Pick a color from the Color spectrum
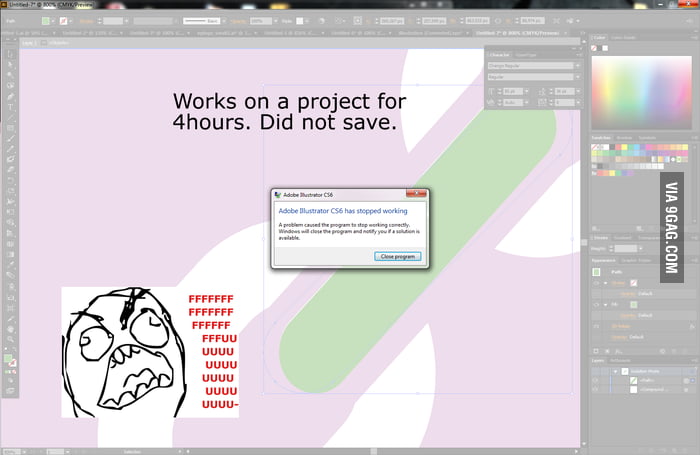700x455 pixels. click(640, 90)
